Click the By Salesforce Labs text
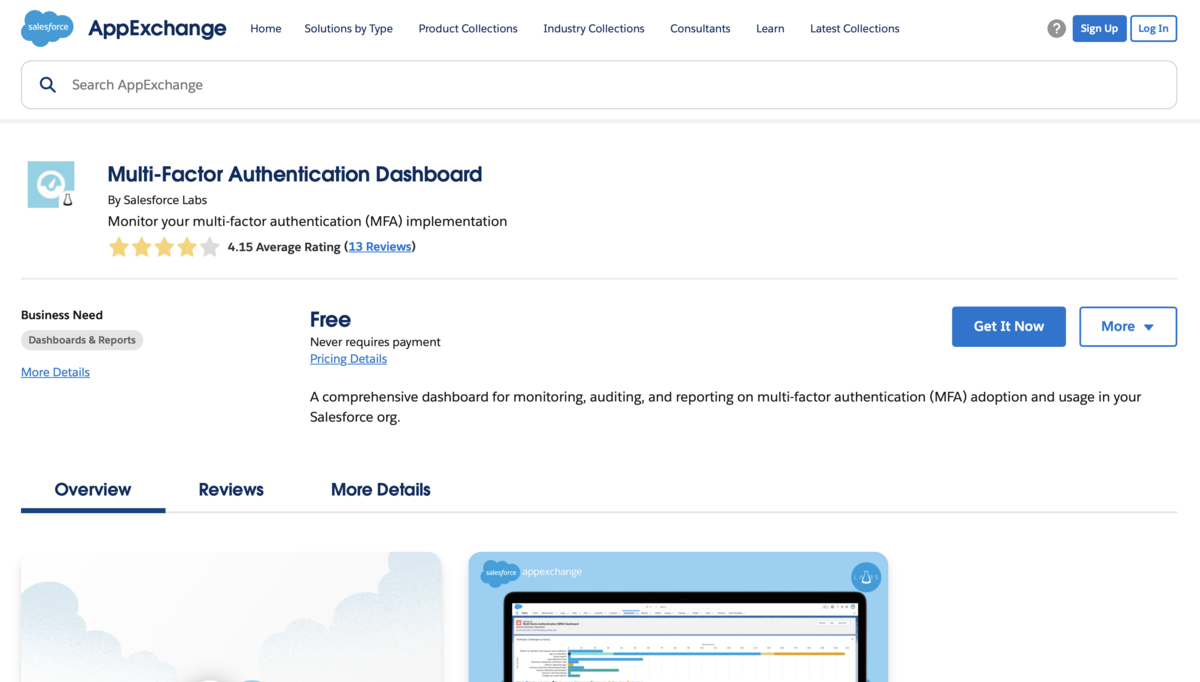 pos(157,200)
